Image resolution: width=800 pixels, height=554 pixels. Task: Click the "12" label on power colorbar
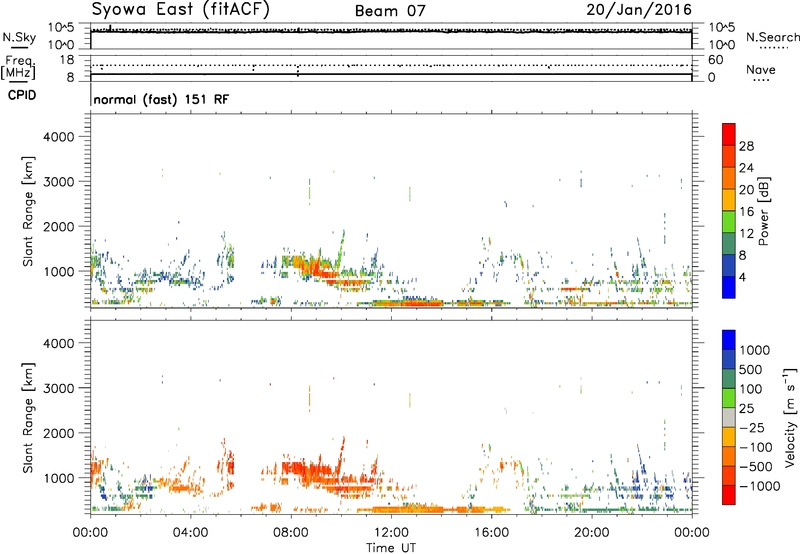[746, 234]
